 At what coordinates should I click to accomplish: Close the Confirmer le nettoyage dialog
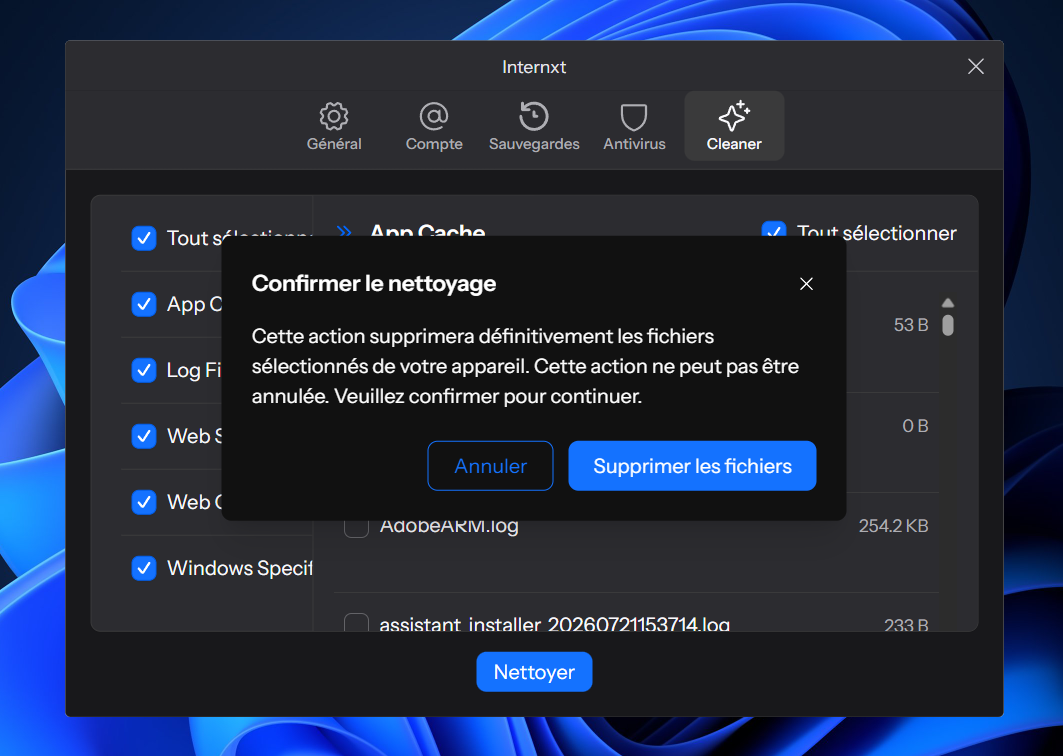pyautogui.click(x=806, y=284)
